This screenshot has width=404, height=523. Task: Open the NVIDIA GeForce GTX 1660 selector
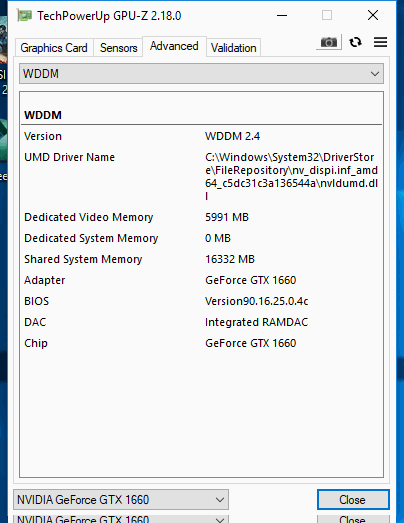[x=121, y=500]
